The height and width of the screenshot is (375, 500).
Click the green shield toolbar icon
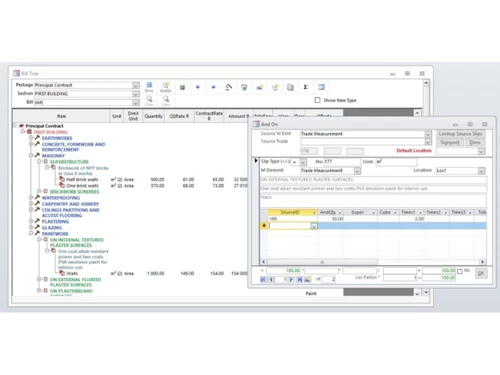244,87
